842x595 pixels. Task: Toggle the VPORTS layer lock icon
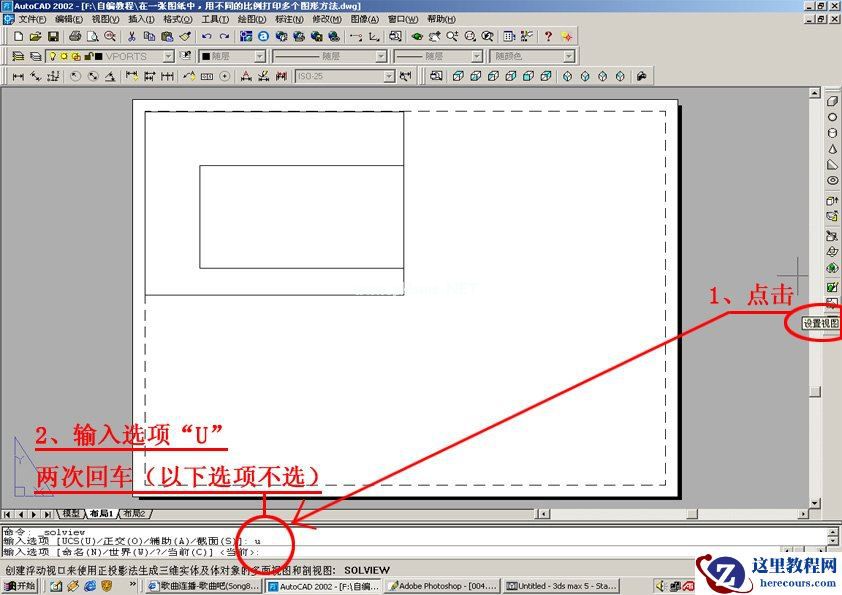[x=89, y=56]
